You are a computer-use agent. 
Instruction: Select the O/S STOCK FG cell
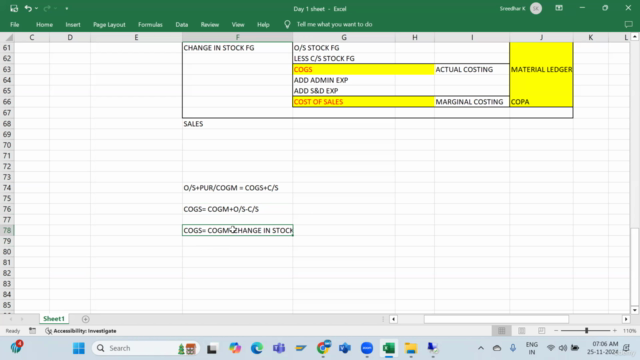point(344,48)
